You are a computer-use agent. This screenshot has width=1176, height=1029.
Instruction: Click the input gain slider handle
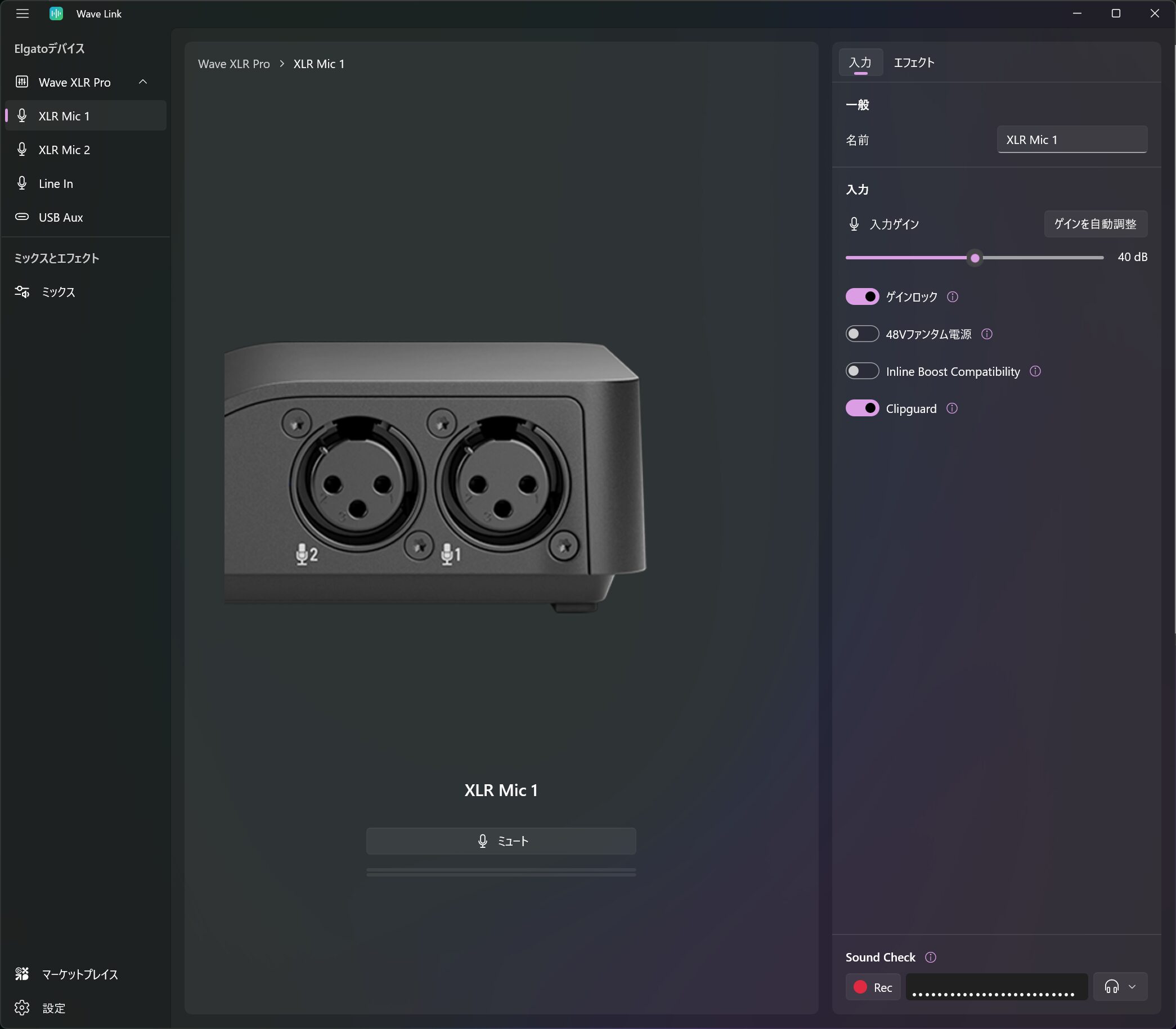975,258
